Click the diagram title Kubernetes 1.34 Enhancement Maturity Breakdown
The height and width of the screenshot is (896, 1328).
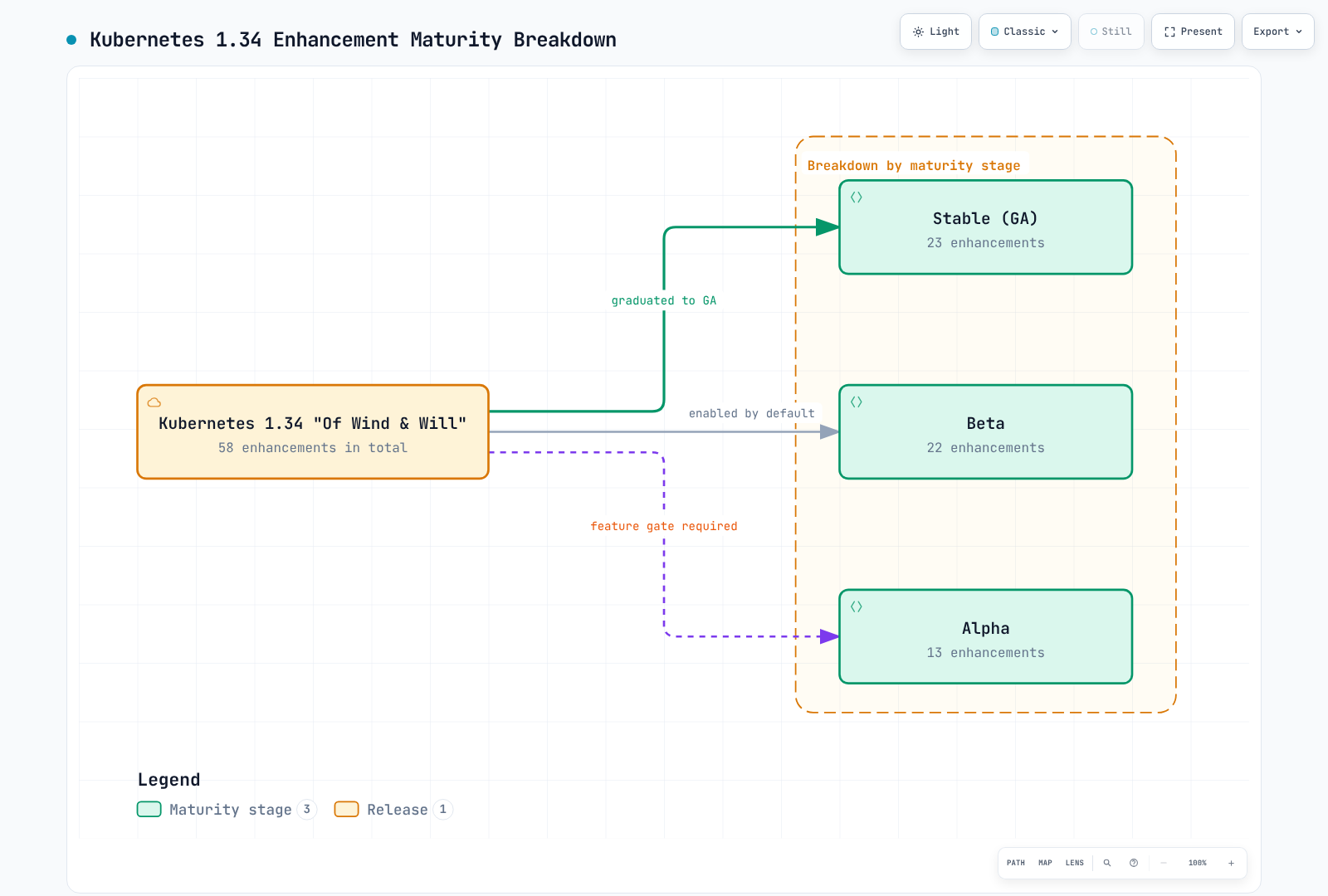[x=353, y=40]
